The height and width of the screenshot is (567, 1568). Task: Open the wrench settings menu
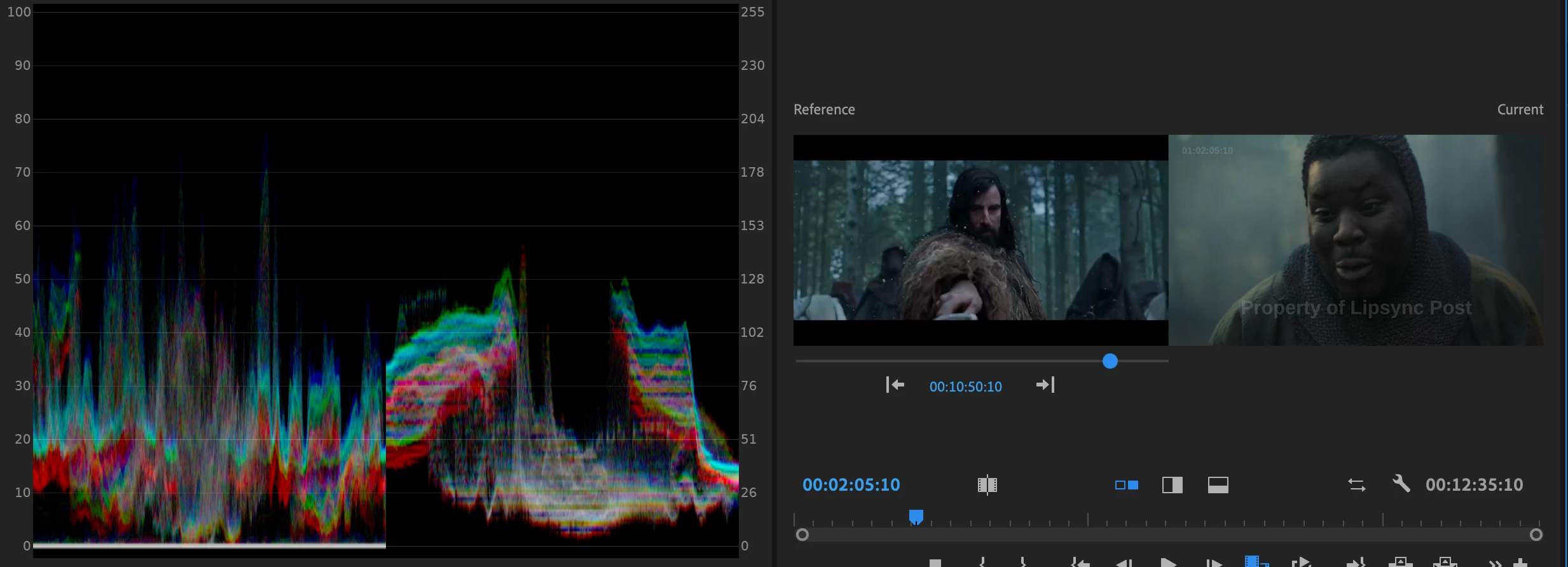tap(1401, 484)
